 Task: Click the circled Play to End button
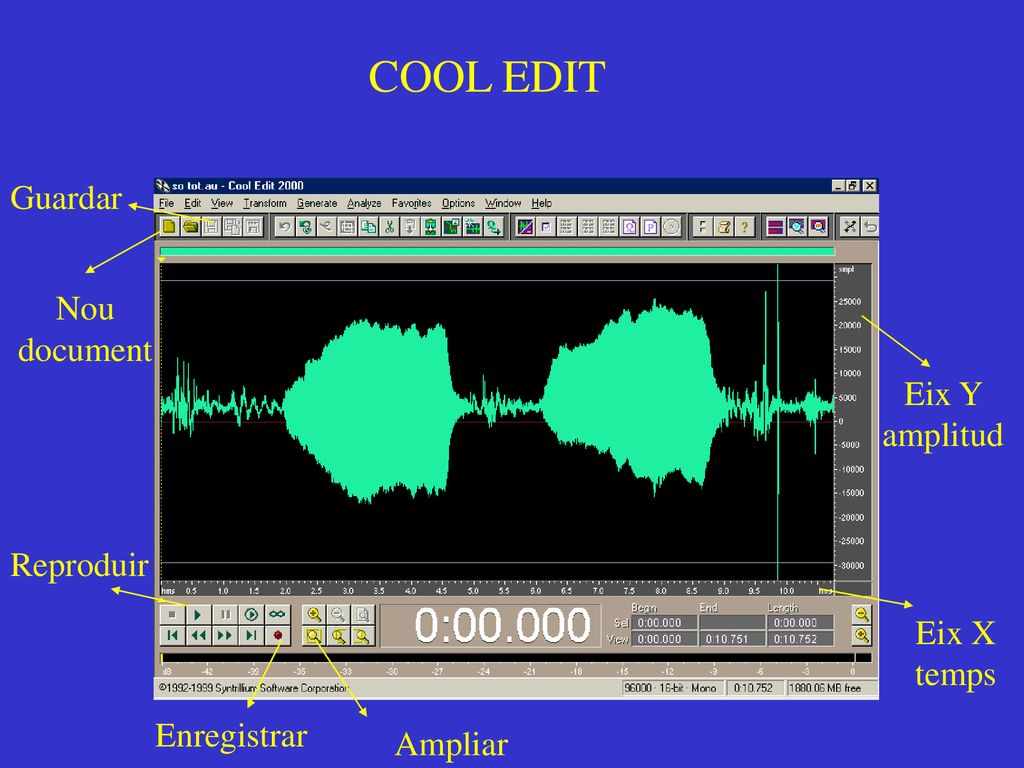coord(251,615)
